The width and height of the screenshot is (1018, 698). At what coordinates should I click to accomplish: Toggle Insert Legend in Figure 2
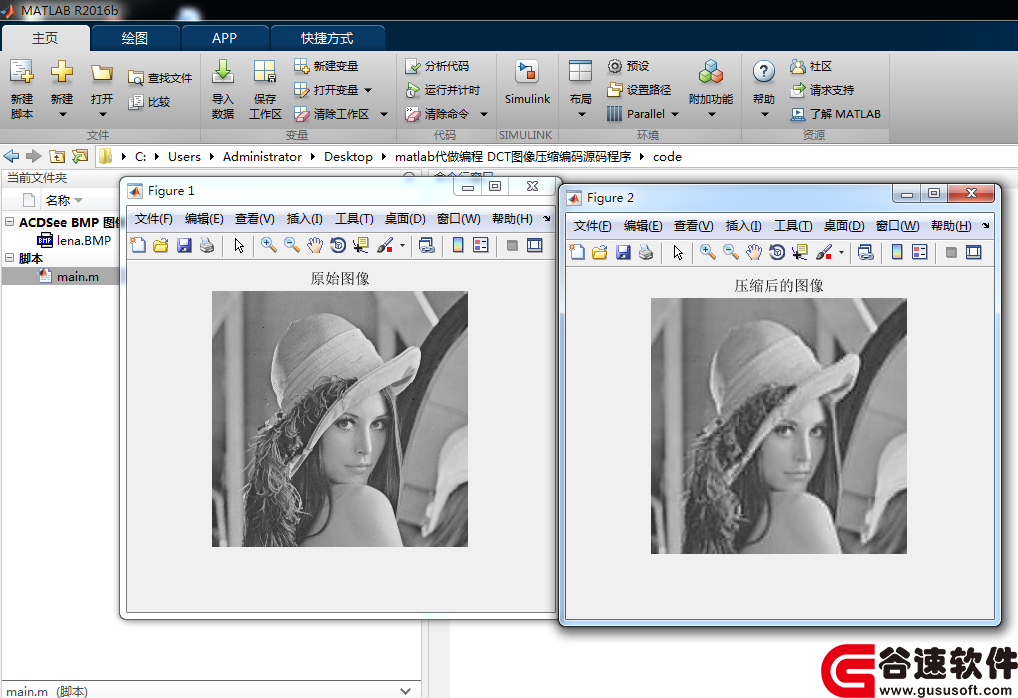[x=920, y=252]
